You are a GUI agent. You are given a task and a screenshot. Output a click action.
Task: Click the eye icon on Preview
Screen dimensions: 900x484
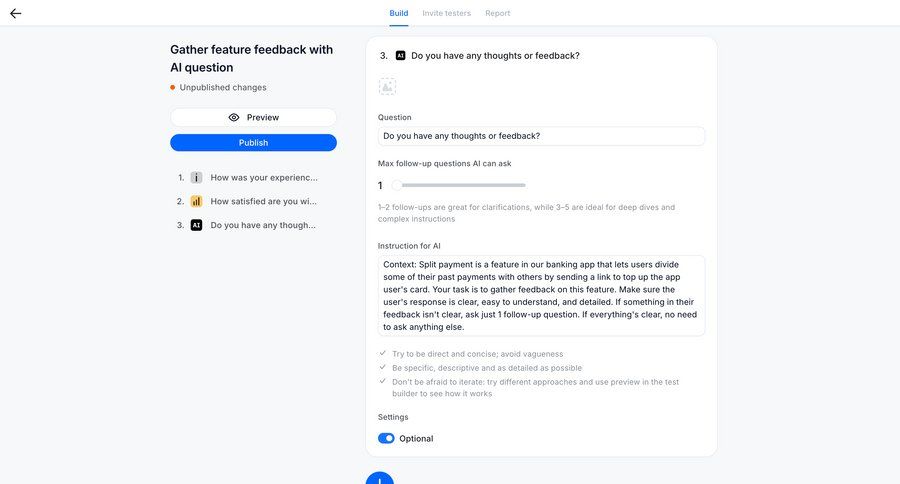click(x=234, y=118)
